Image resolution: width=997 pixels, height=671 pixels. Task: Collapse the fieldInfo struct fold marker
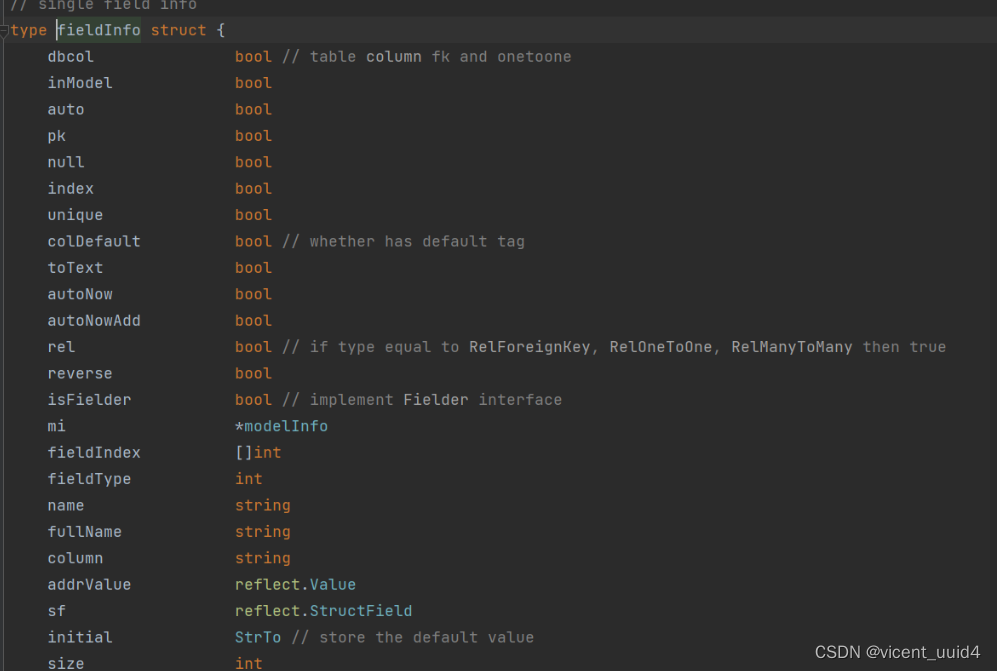coord(4,31)
